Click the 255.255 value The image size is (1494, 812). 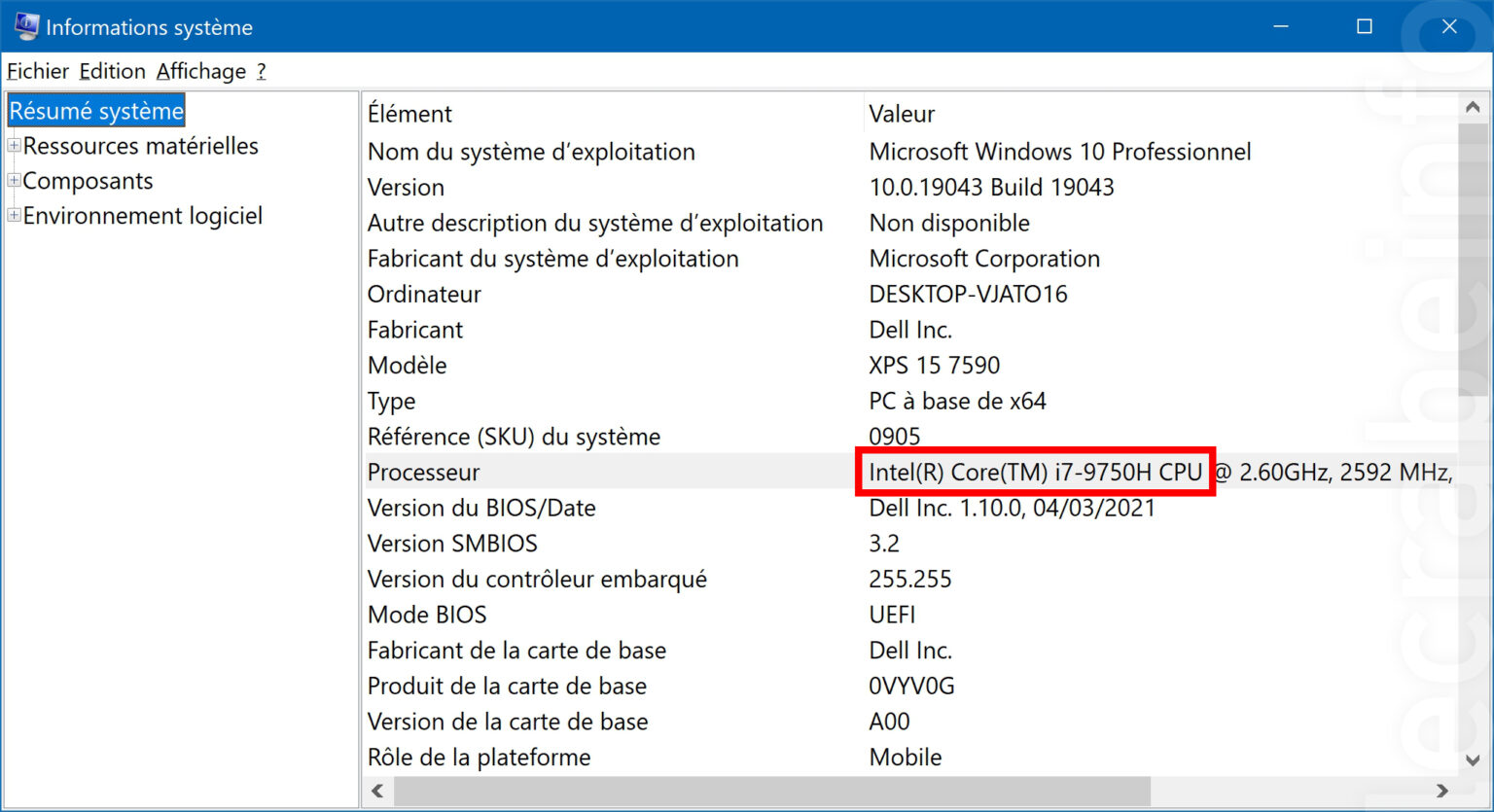click(909, 580)
